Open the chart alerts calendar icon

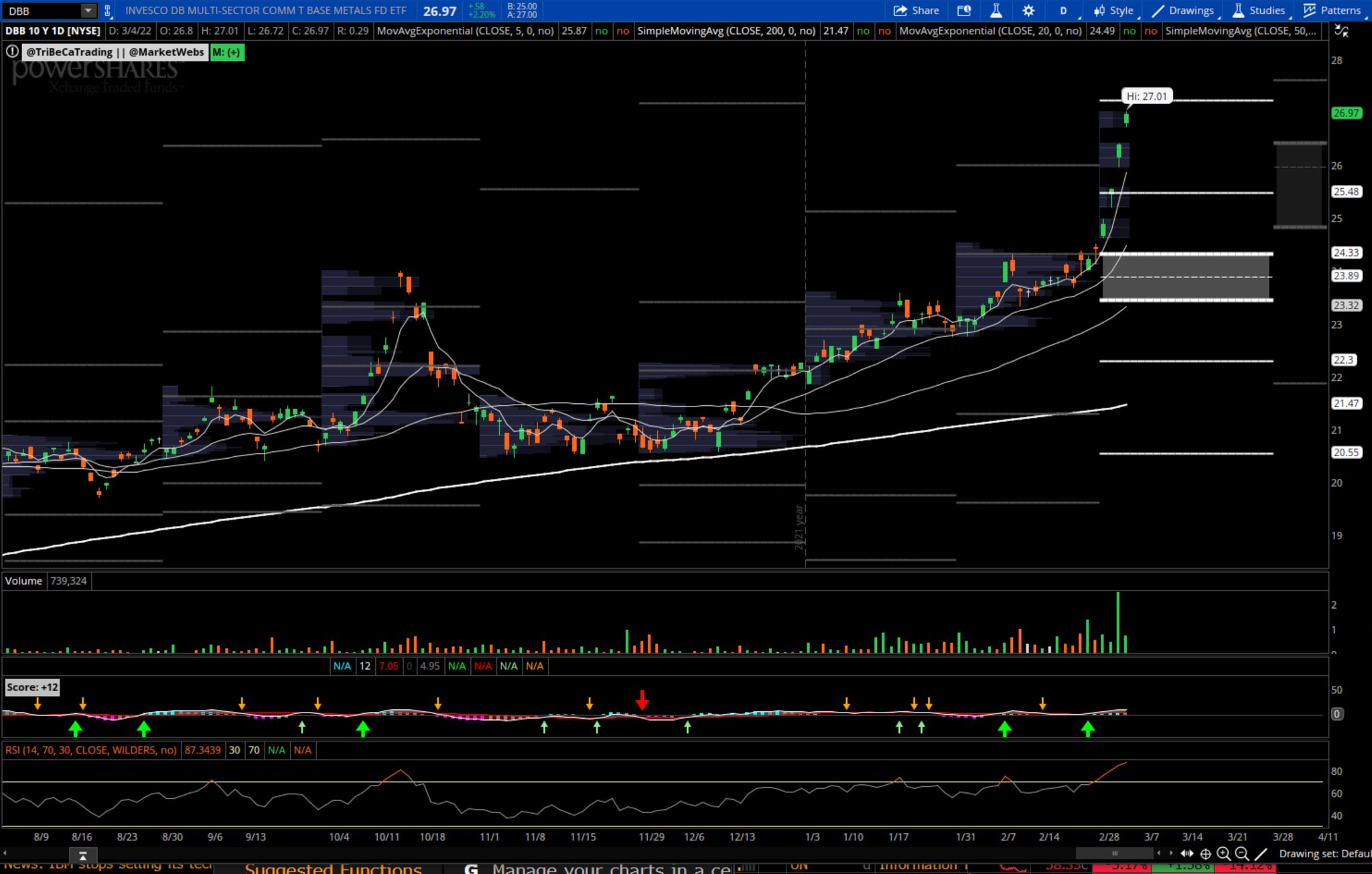tap(963, 10)
